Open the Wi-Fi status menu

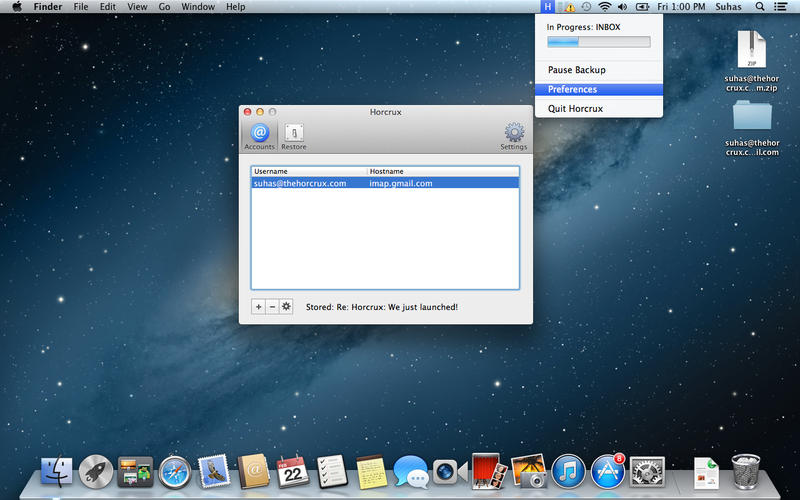point(604,7)
